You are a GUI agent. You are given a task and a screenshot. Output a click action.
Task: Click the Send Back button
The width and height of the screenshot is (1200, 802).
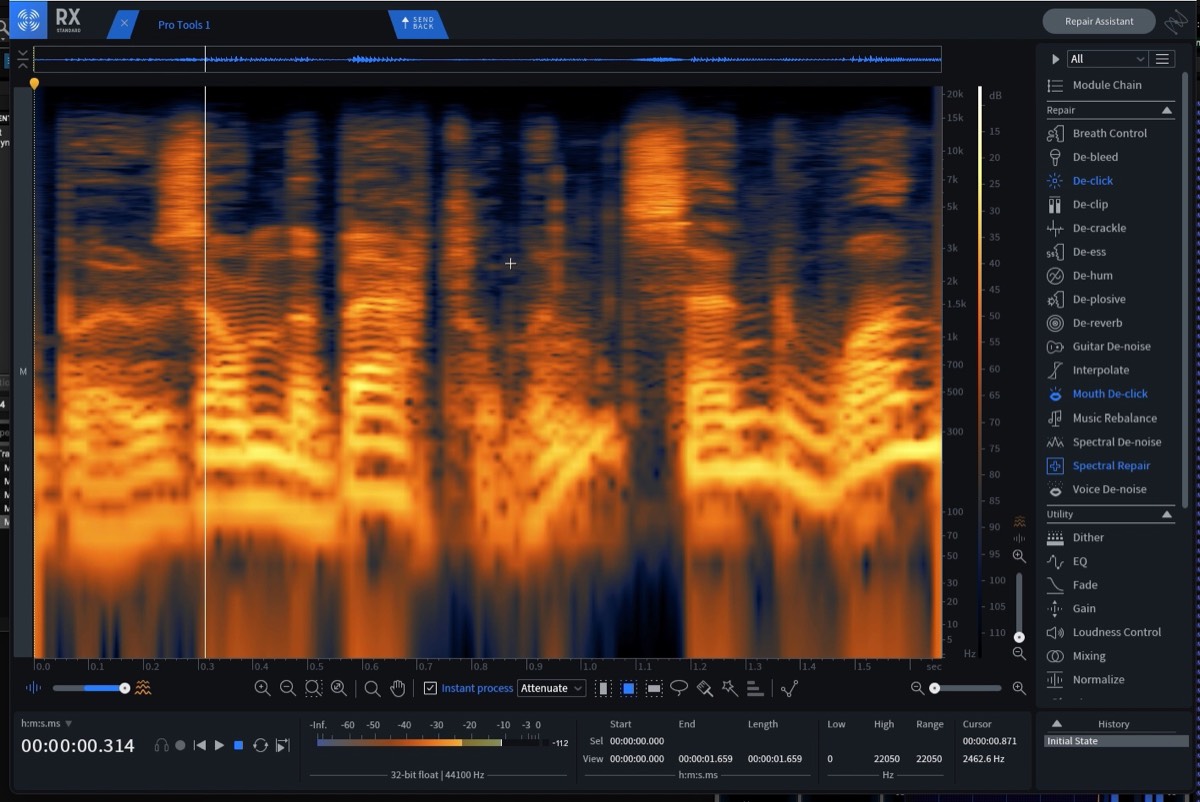point(418,23)
